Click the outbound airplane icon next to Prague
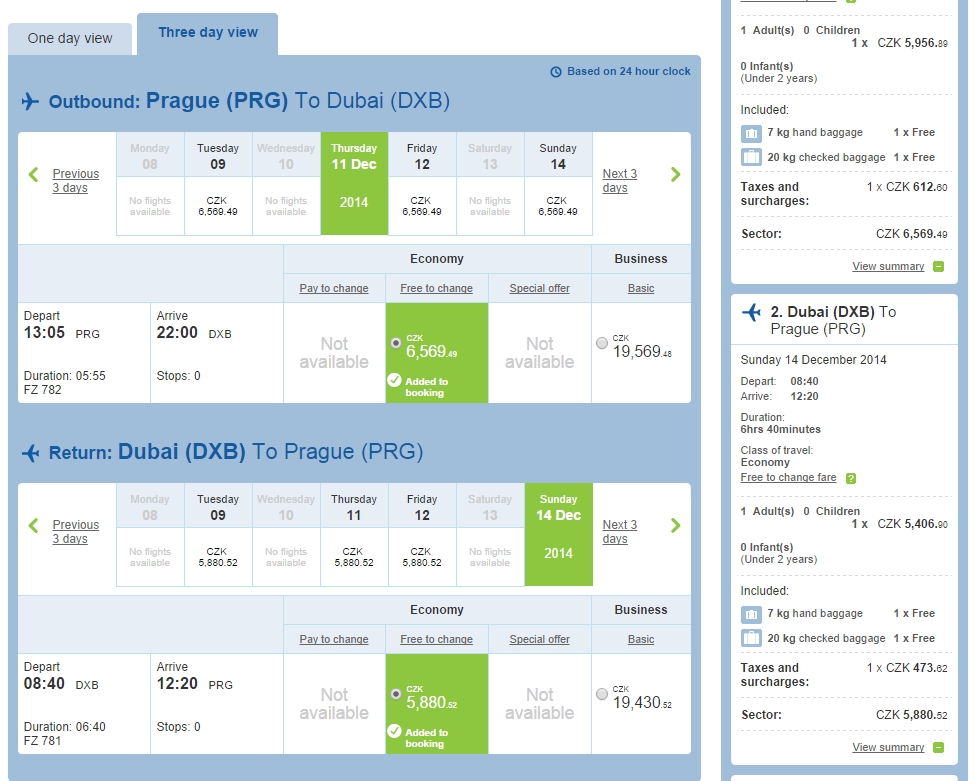This screenshot has width=977, height=781. click(31, 101)
